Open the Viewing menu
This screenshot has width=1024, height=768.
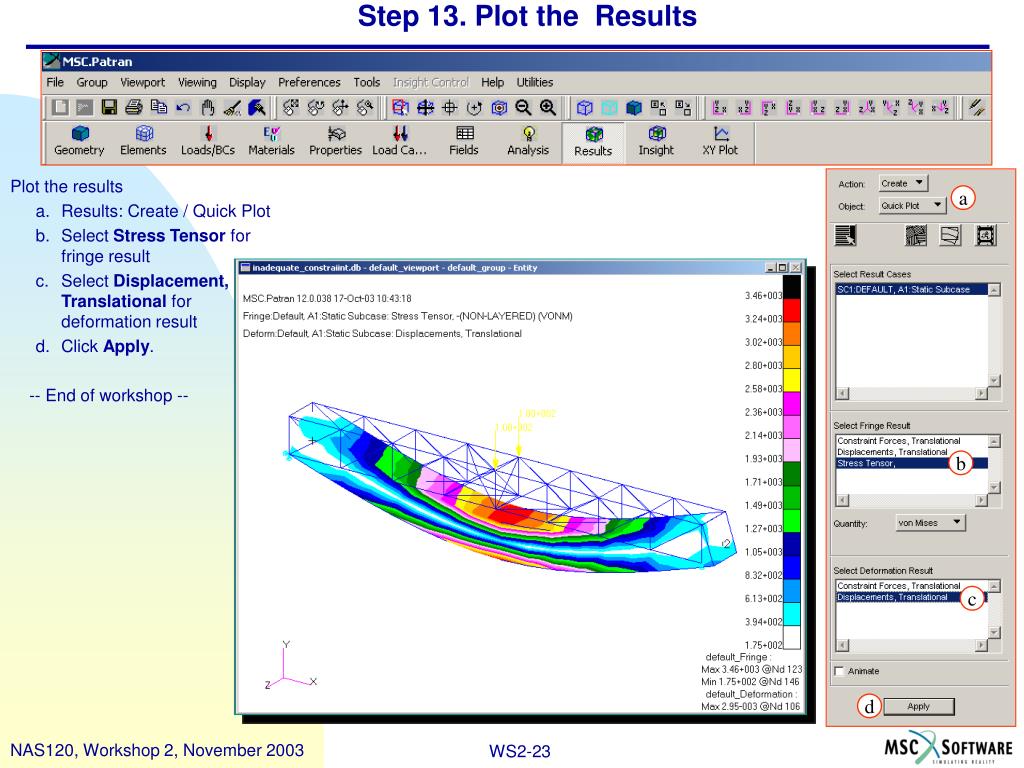[x=197, y=82]
